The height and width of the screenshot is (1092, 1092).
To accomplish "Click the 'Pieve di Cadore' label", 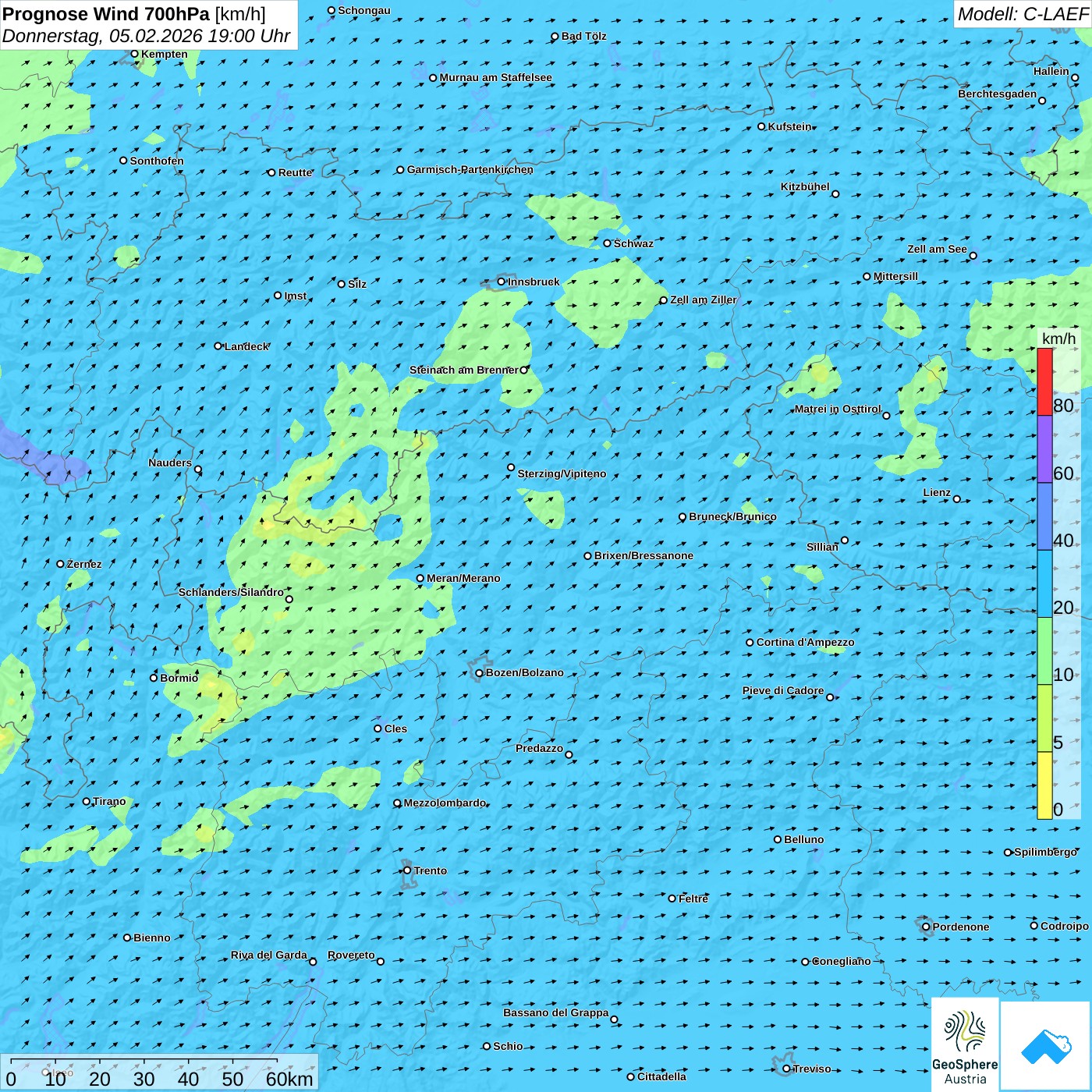I will click(x=783, y=690).
